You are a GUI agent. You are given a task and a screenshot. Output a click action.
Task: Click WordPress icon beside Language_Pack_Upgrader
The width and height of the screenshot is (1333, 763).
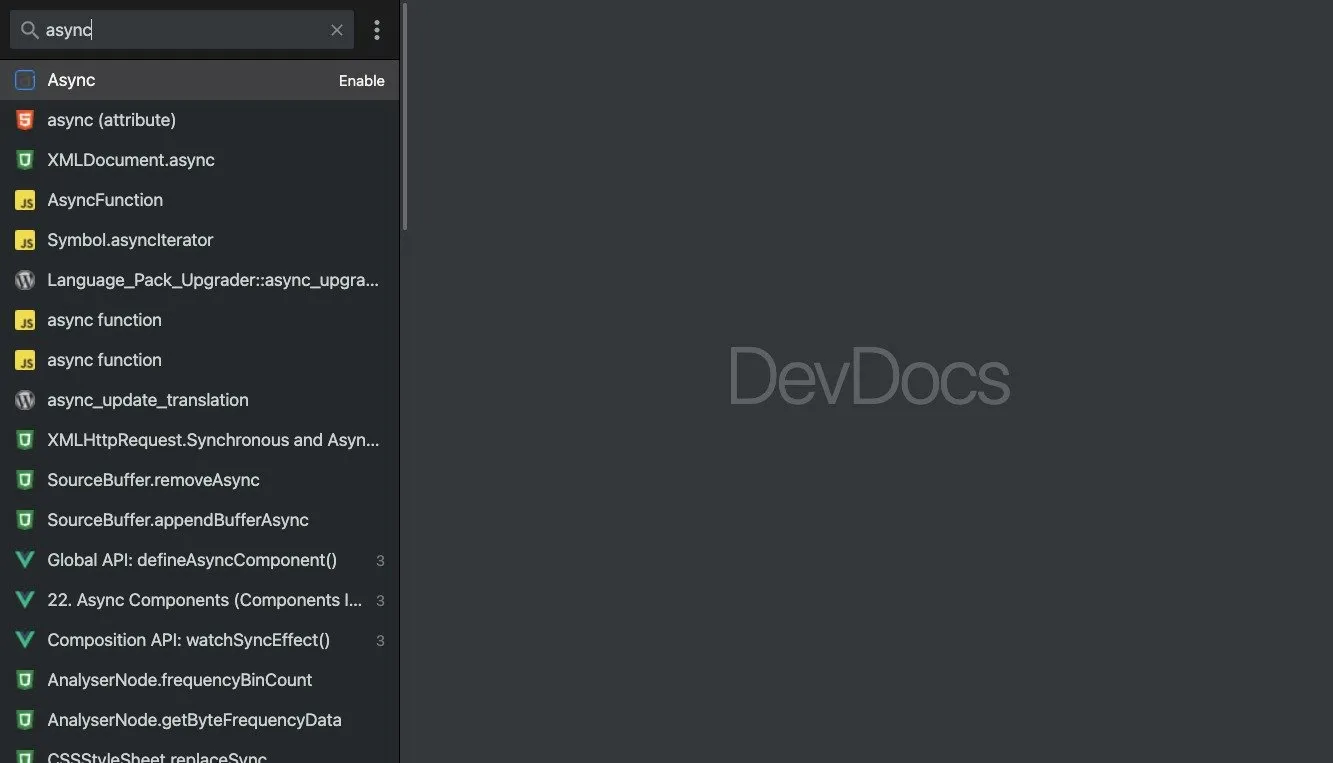(25, 280)
